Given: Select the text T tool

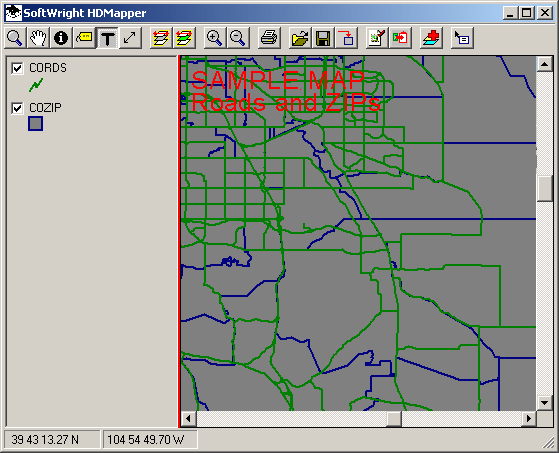Looking at the screenshot, I should tap(107, 38).
